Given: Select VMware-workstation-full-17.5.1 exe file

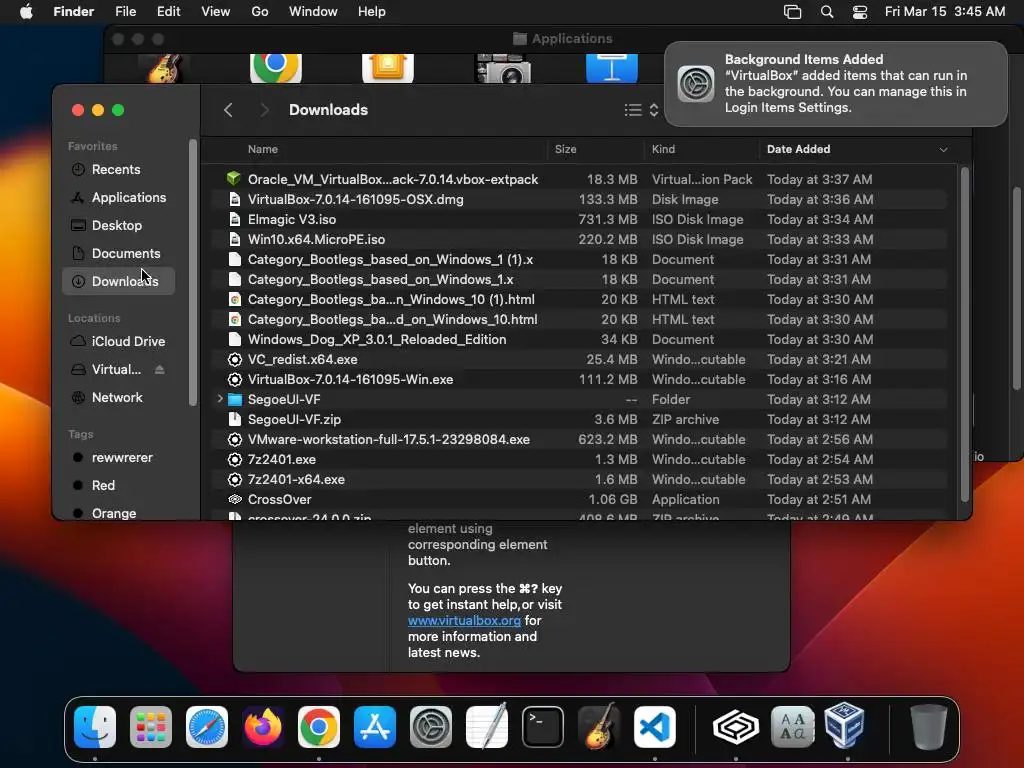Looking at the screenshot, I should 580,440.
